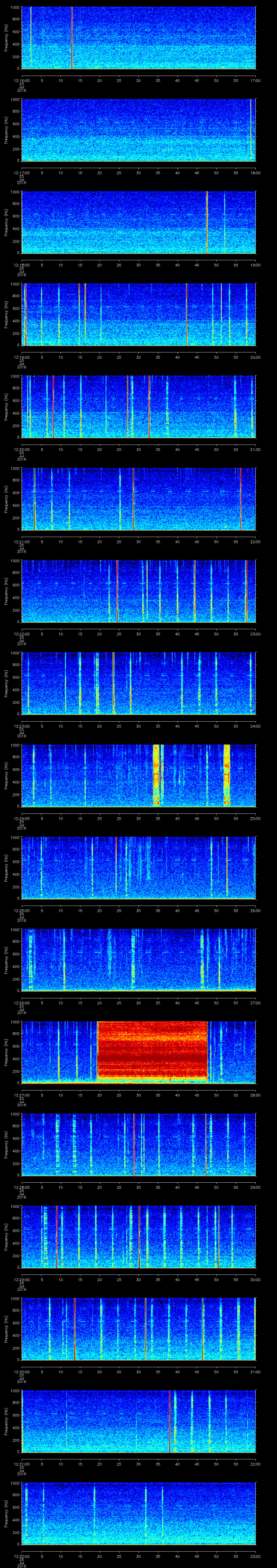Click the 12:30:00 start time label

[22, 1372]
